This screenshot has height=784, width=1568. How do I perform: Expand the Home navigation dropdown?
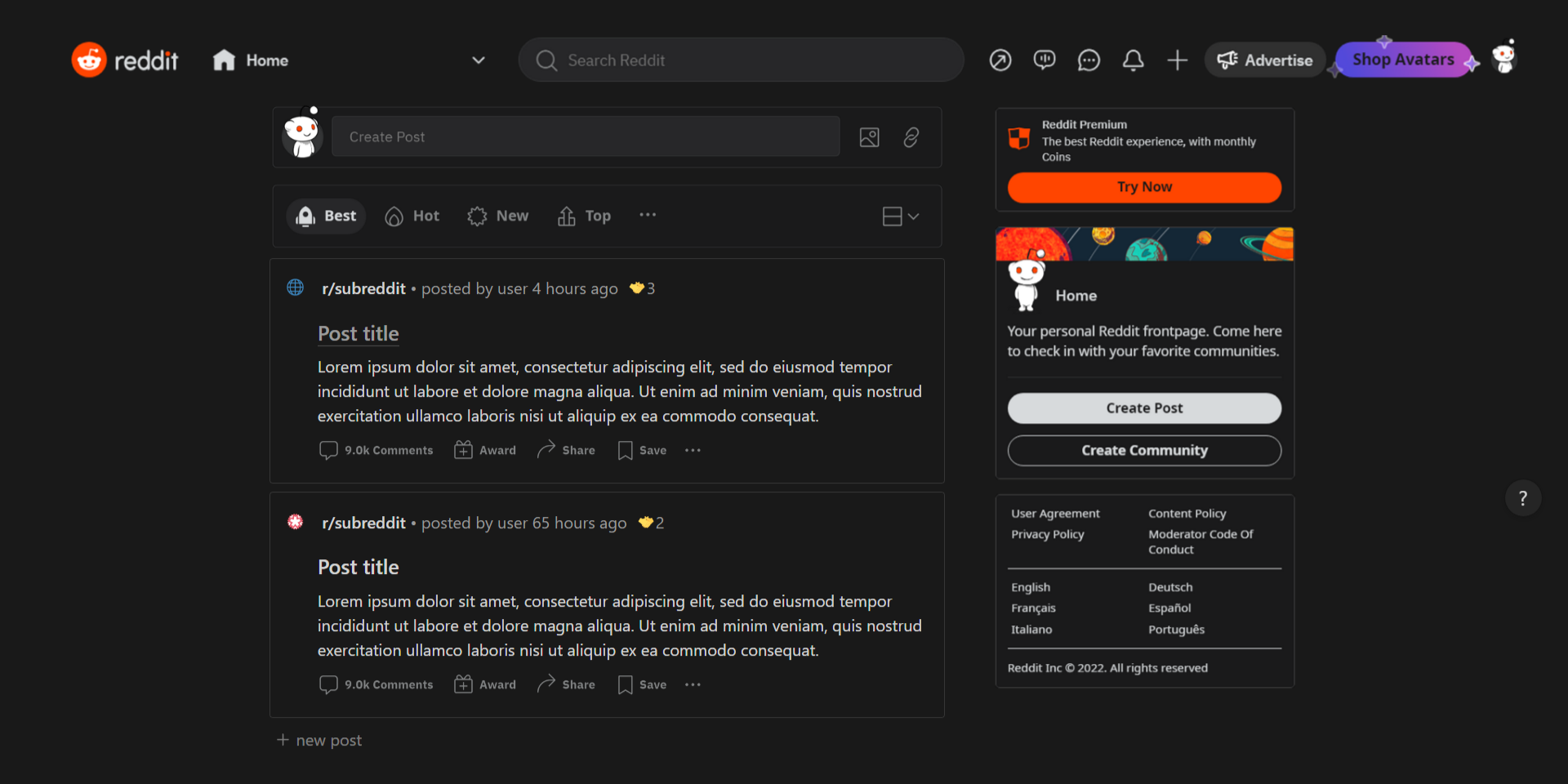[x=479, y=60]
